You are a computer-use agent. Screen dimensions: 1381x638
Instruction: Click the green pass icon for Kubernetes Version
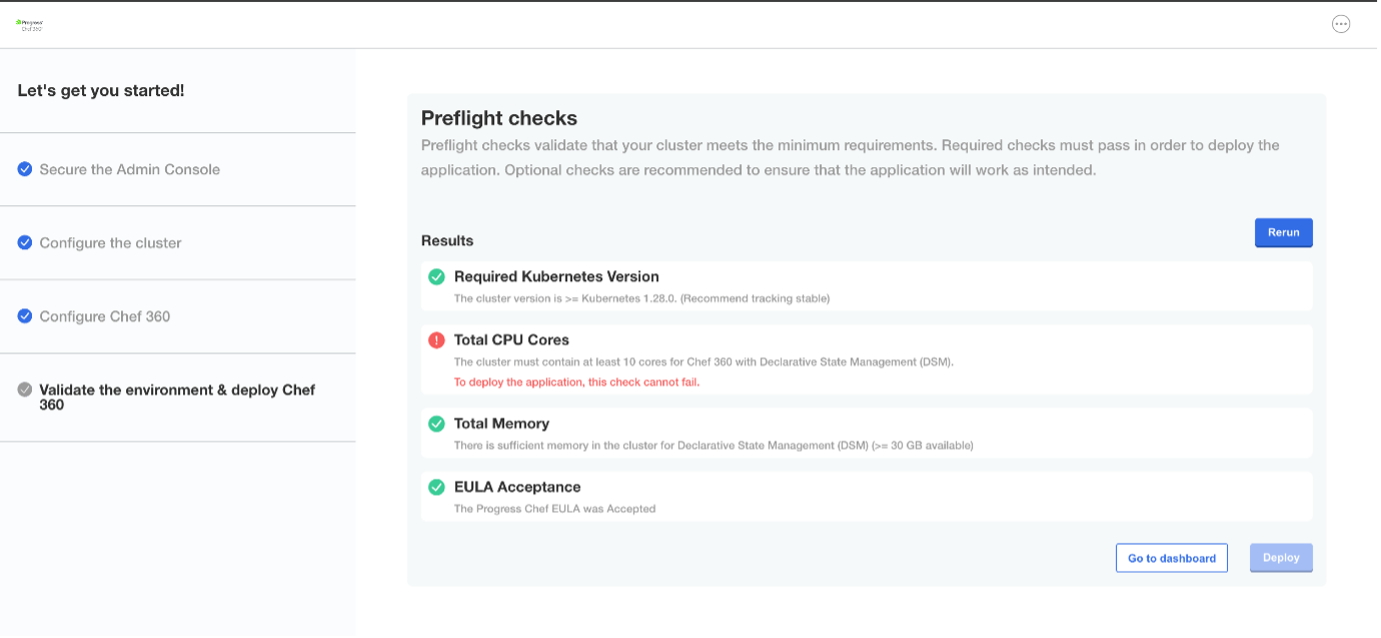(x=437, y=277)
